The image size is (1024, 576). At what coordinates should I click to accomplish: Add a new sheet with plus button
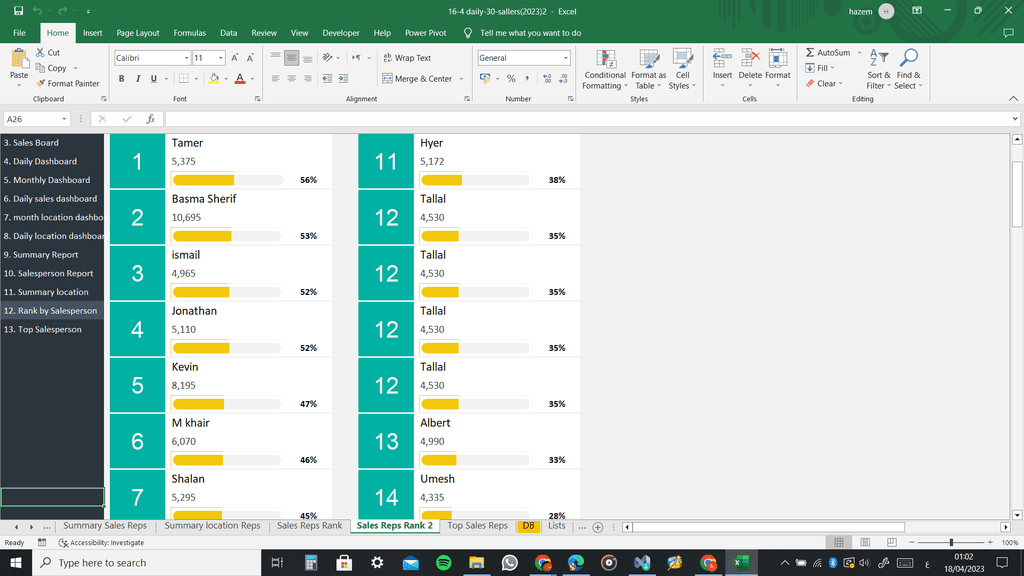coord(598,527)
